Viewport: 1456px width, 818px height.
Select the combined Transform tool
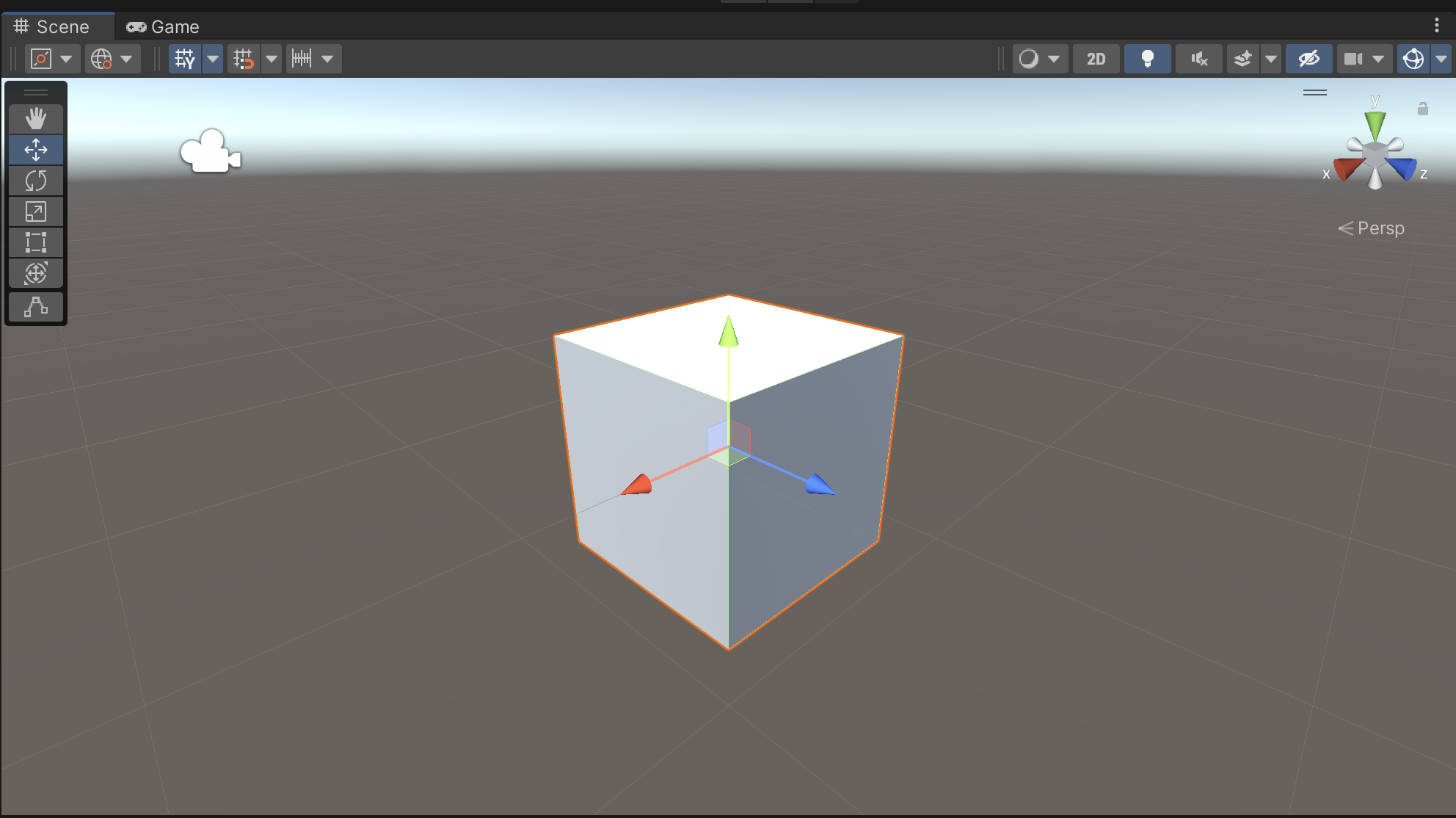click(35, 273)
